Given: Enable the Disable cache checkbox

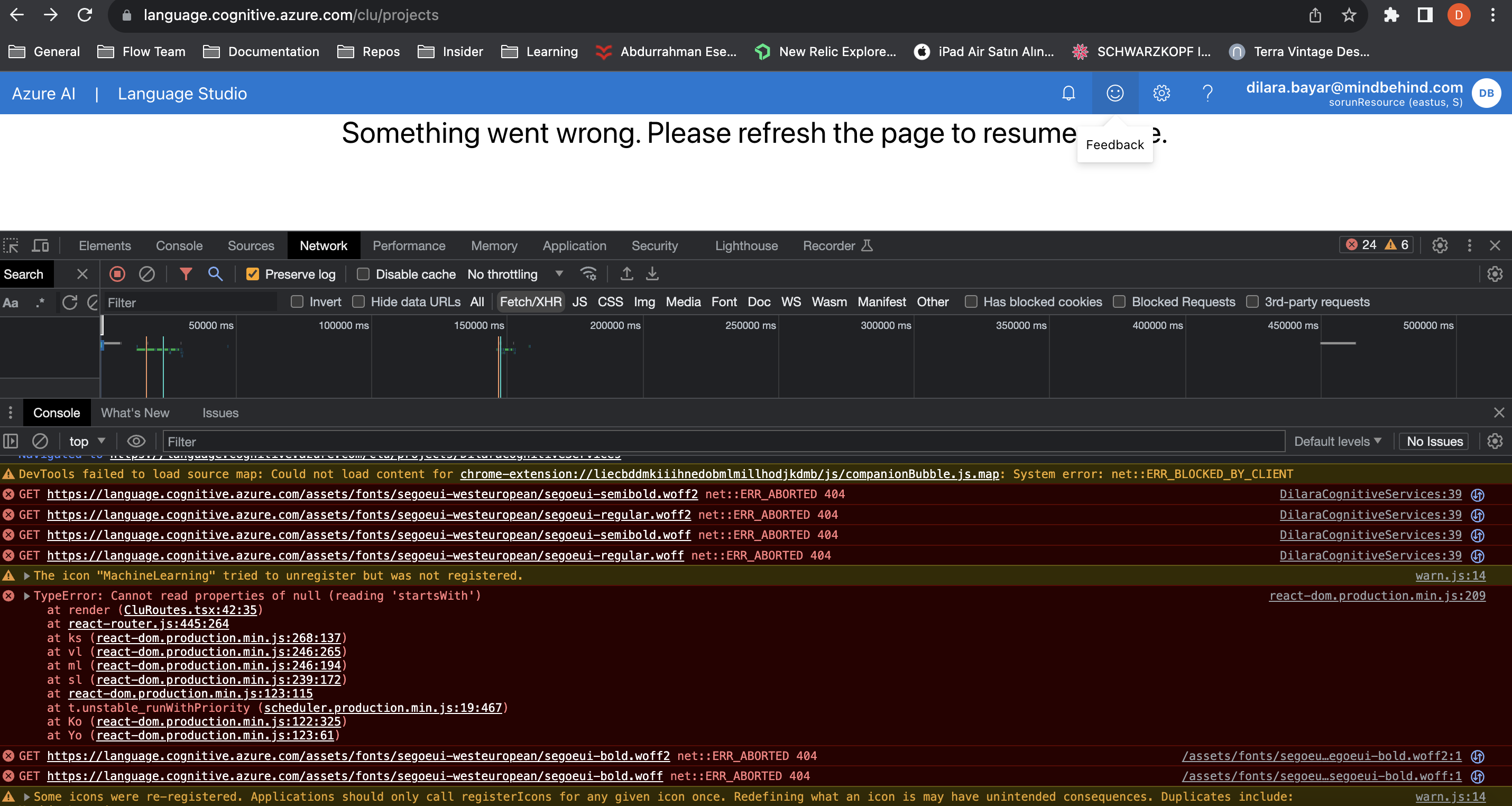Looking at the screenshot, I should pos(363,274).
